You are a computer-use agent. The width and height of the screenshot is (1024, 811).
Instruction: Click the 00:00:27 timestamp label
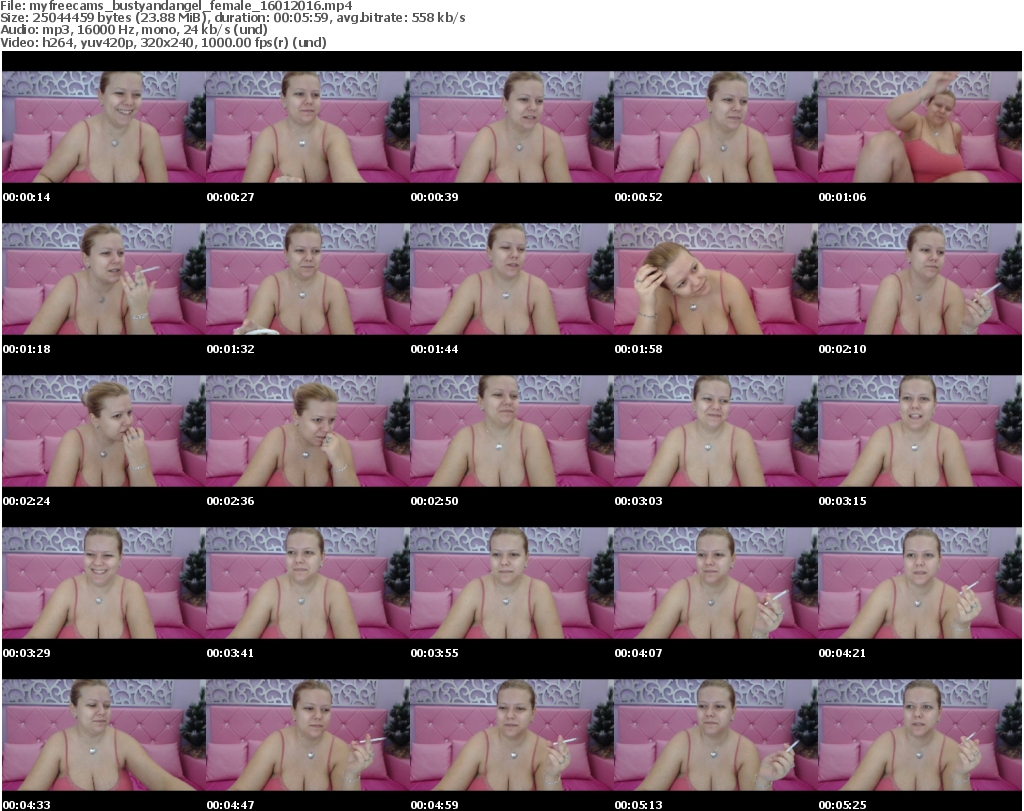pyautogui.click(x=231, y=197)
